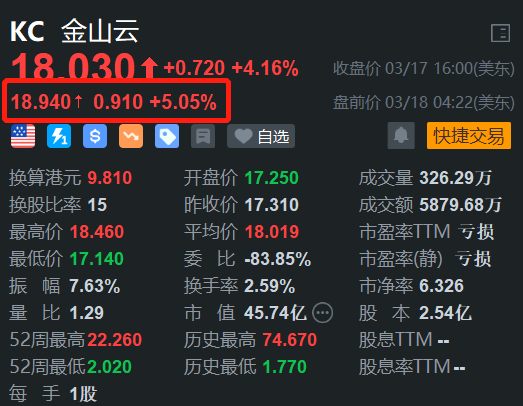Click the 盘前价 03/18 04:22 timestamp
The image size is (523, 406).
424,102
